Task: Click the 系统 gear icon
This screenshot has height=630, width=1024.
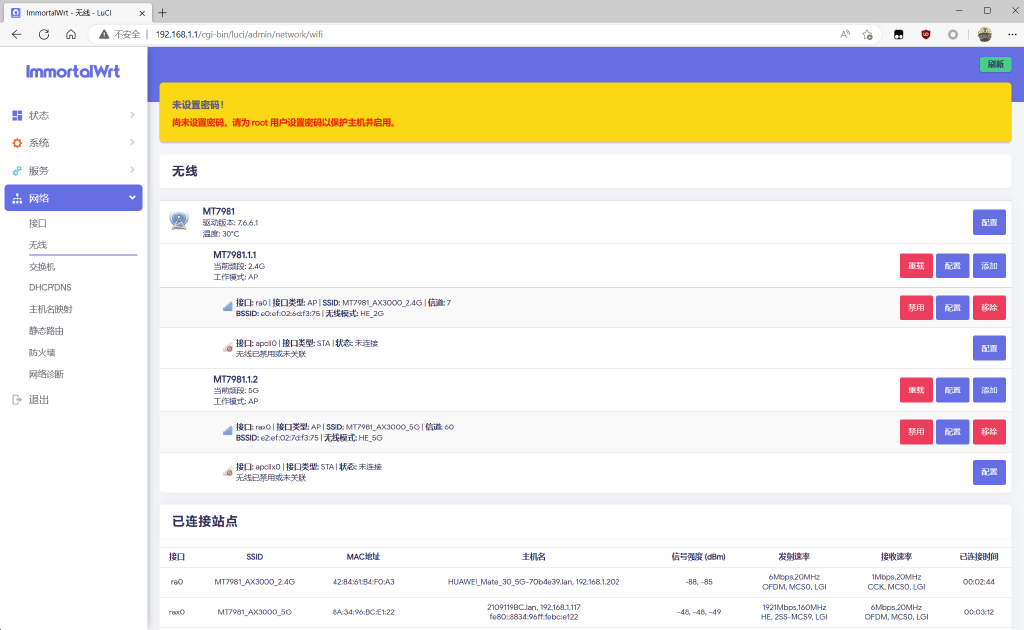Action: 16,142
